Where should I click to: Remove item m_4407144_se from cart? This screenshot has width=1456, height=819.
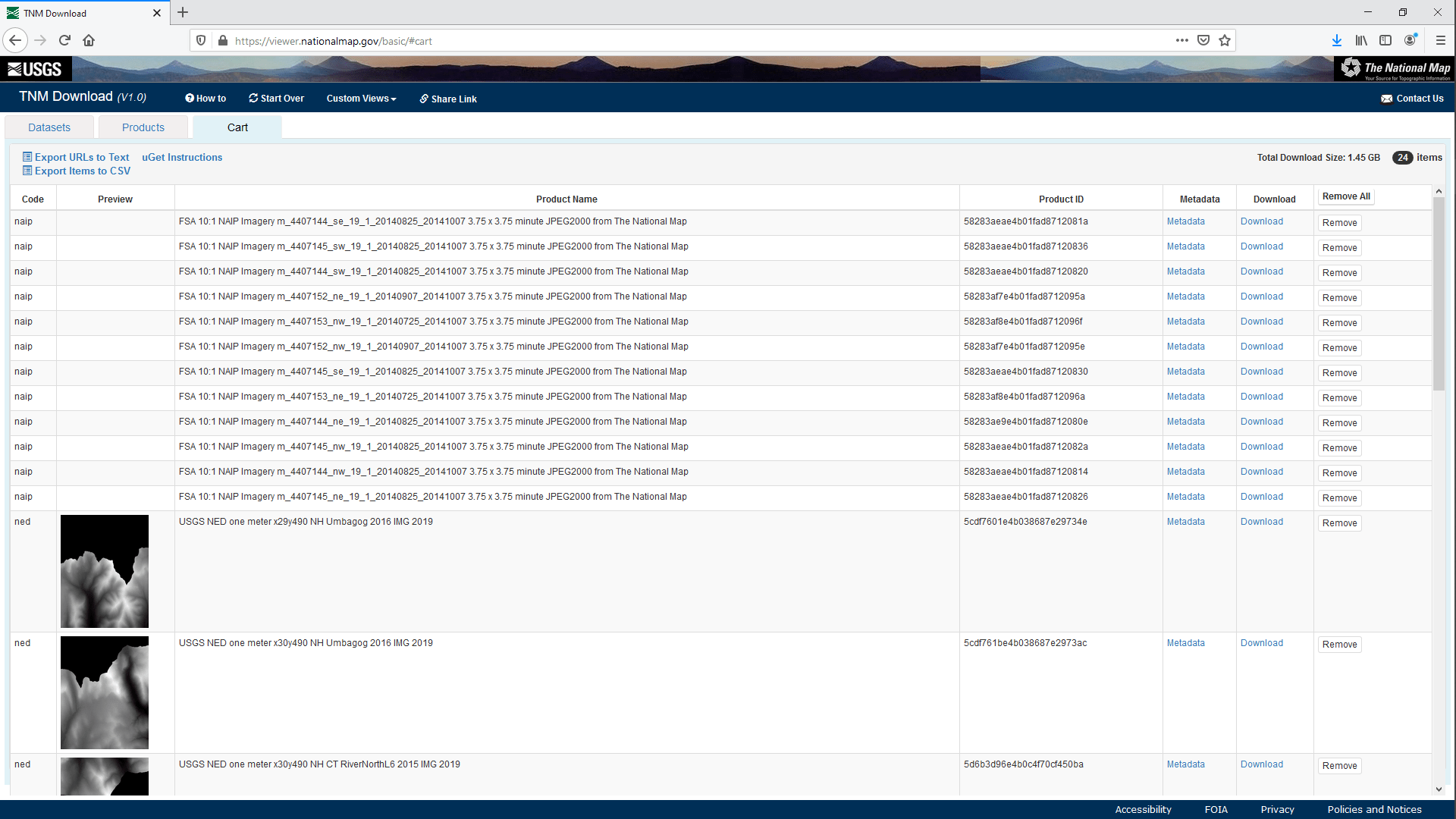[x=1339, y=223]
